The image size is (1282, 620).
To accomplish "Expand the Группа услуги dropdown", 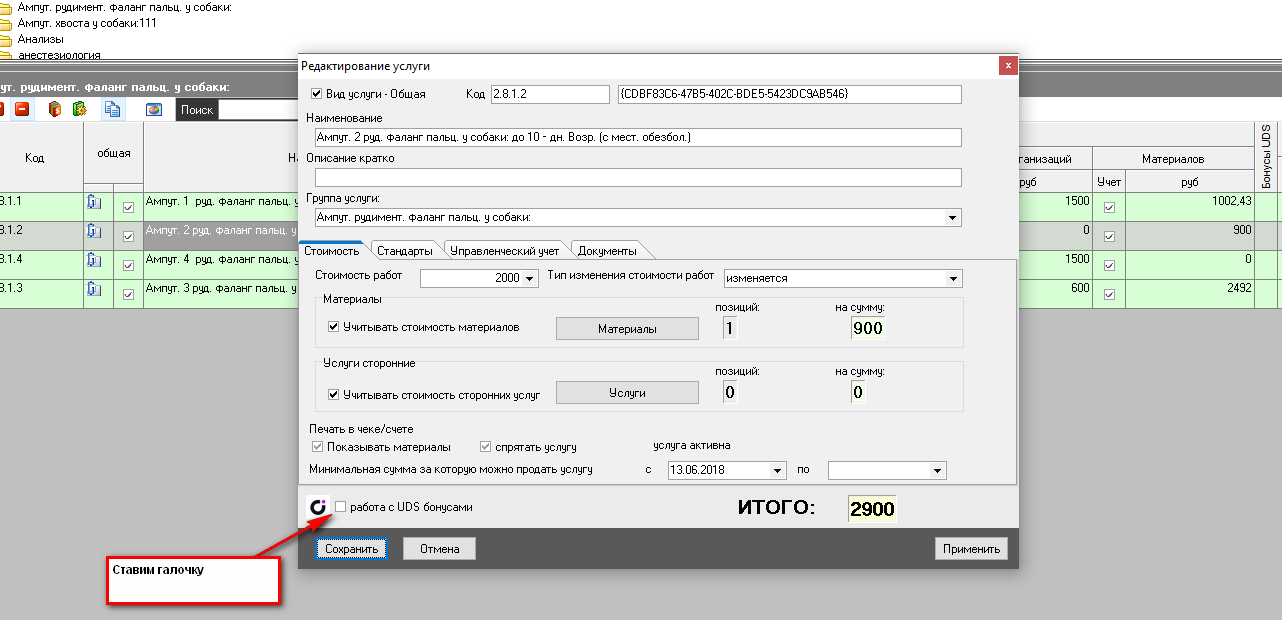I will [x=952, y=217].
